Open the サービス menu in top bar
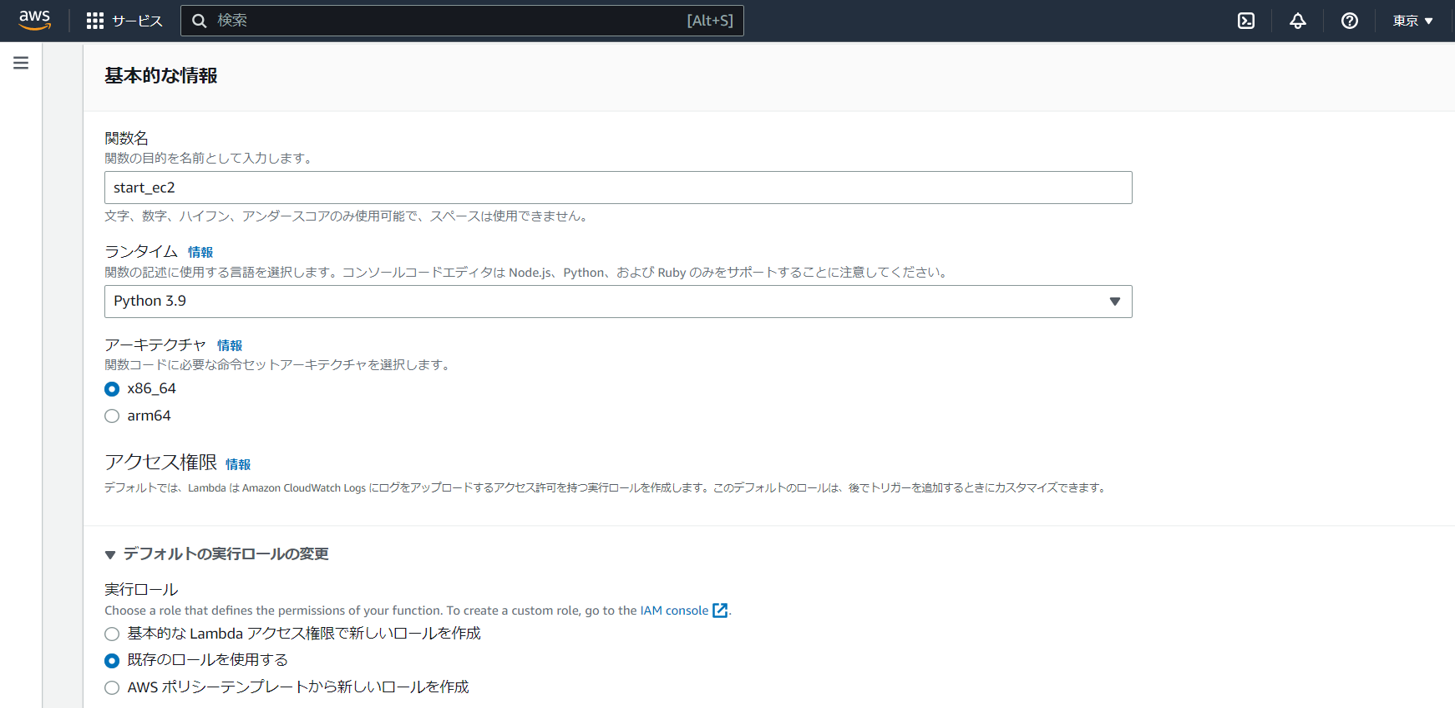Screen dimensions: 1455x708 [137, 21]
